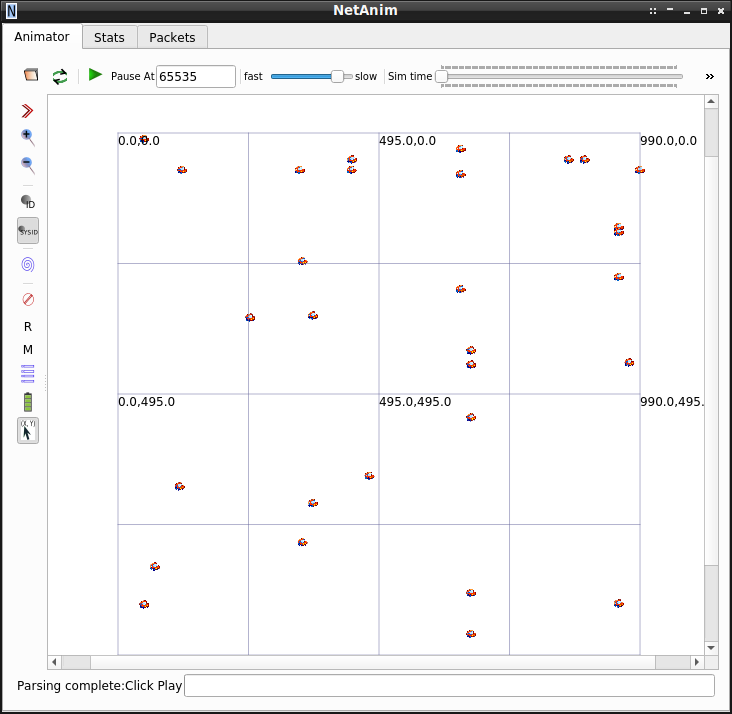732x714 pixels.
Task: Click the horizontal scrollbar left arrow
Action: [x=54, y=662]
